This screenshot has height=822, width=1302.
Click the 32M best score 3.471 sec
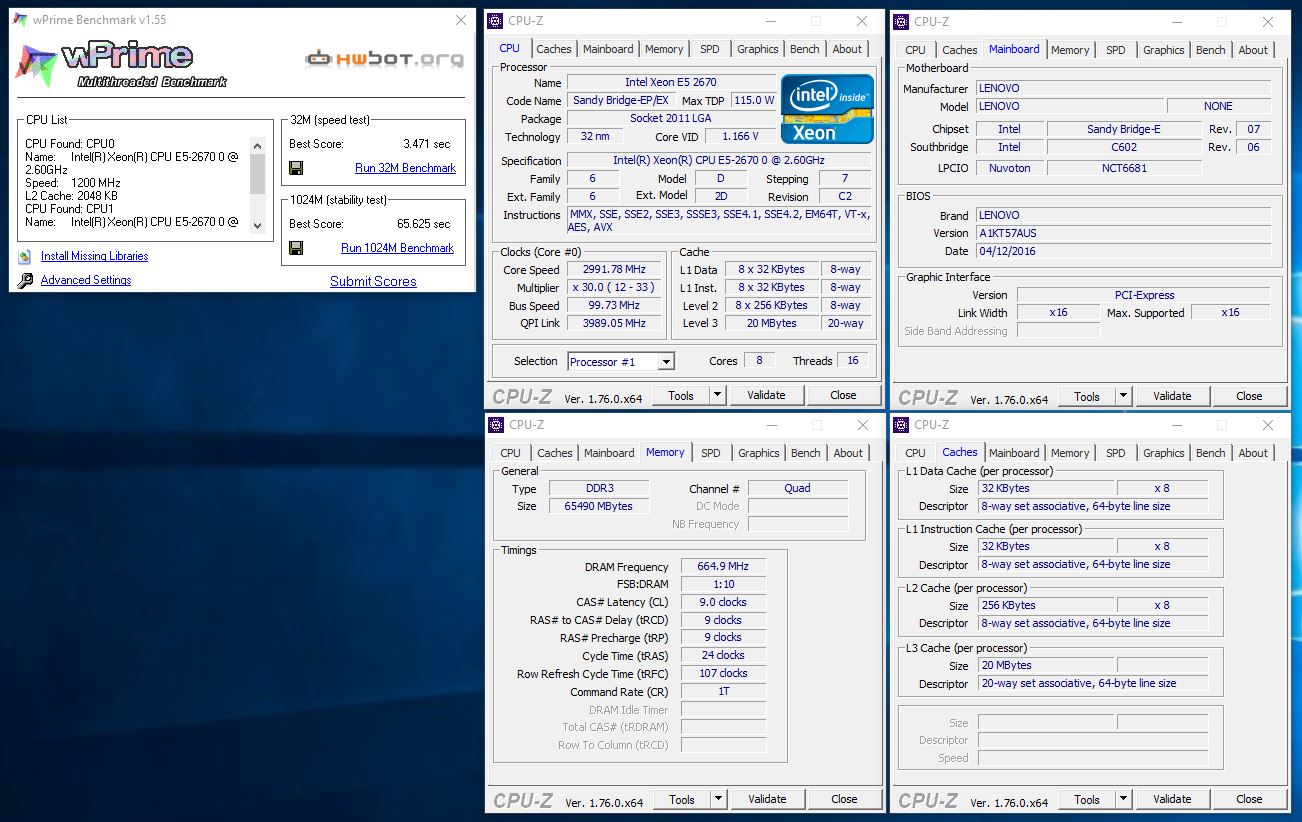[427, 144]
